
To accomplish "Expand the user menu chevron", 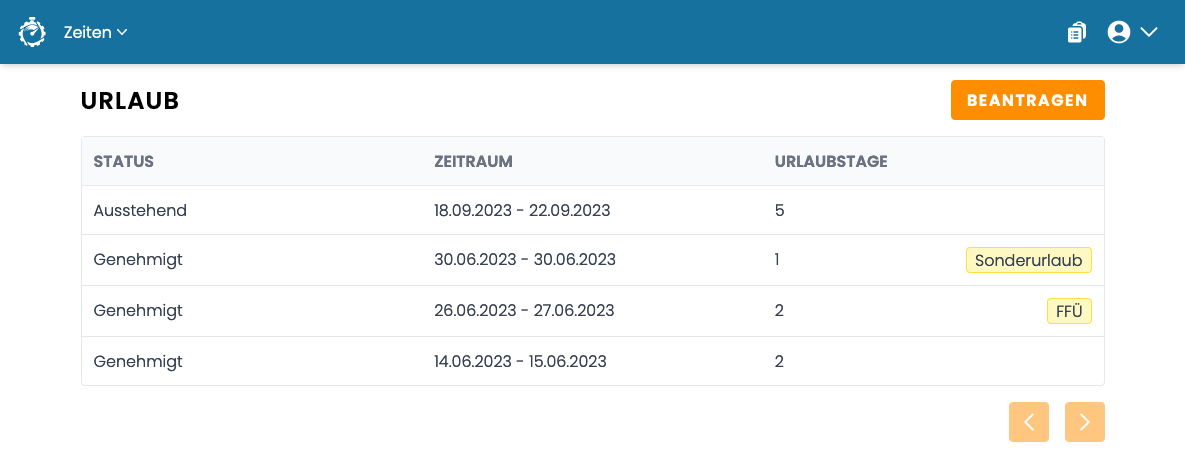I will [x=1149, y=32].
